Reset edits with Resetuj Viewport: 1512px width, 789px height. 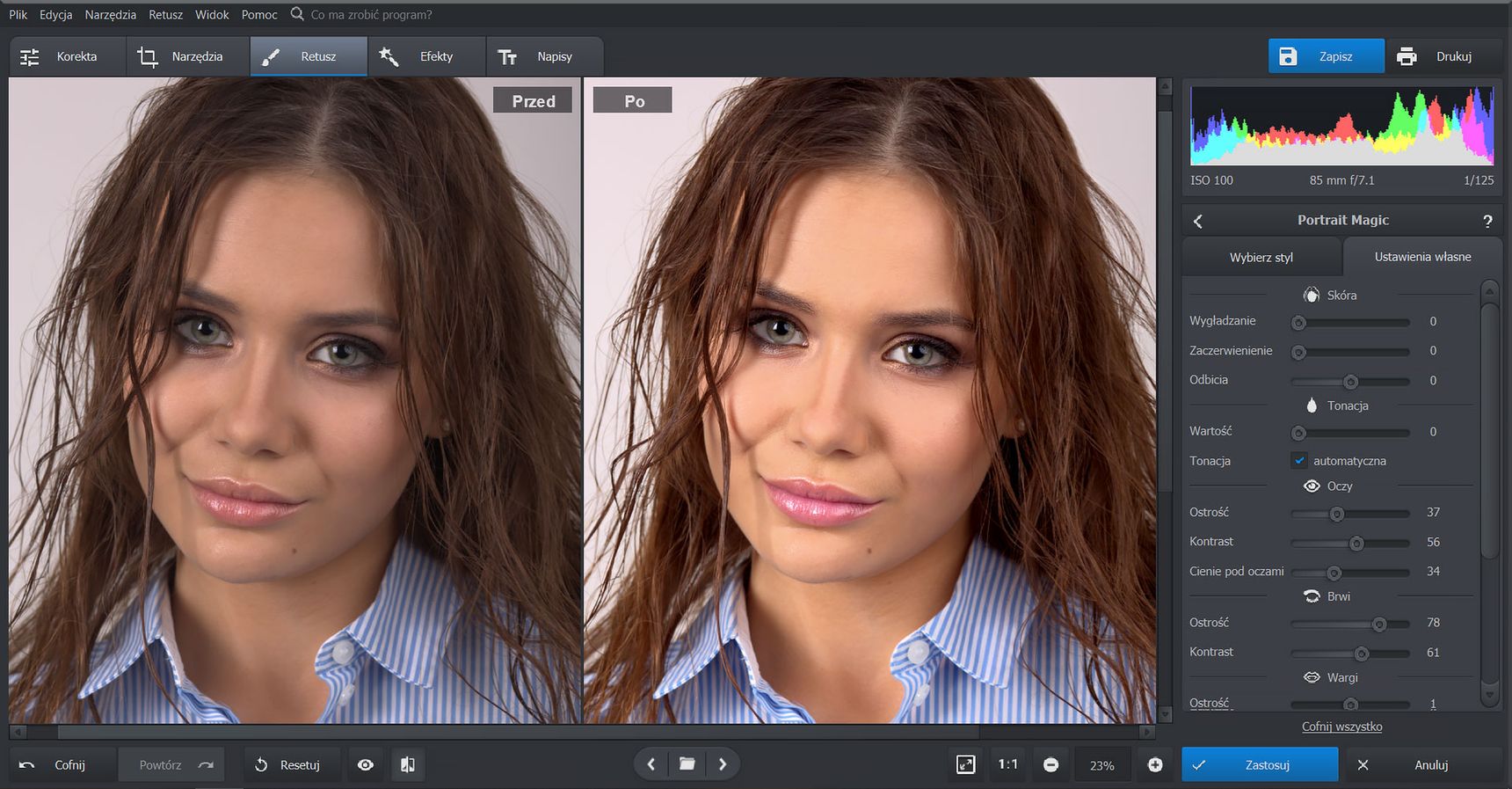[x=293, y=765]
